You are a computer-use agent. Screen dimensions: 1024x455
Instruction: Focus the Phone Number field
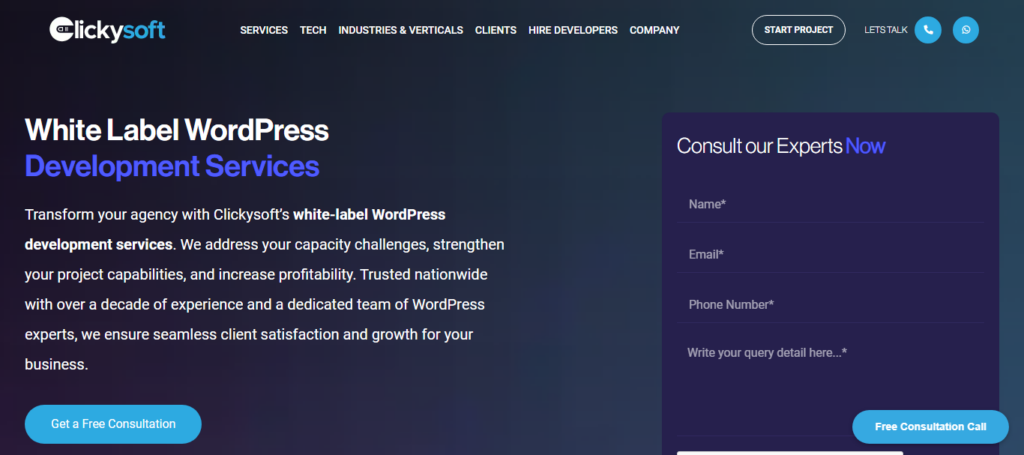click(x=831, y=305)
